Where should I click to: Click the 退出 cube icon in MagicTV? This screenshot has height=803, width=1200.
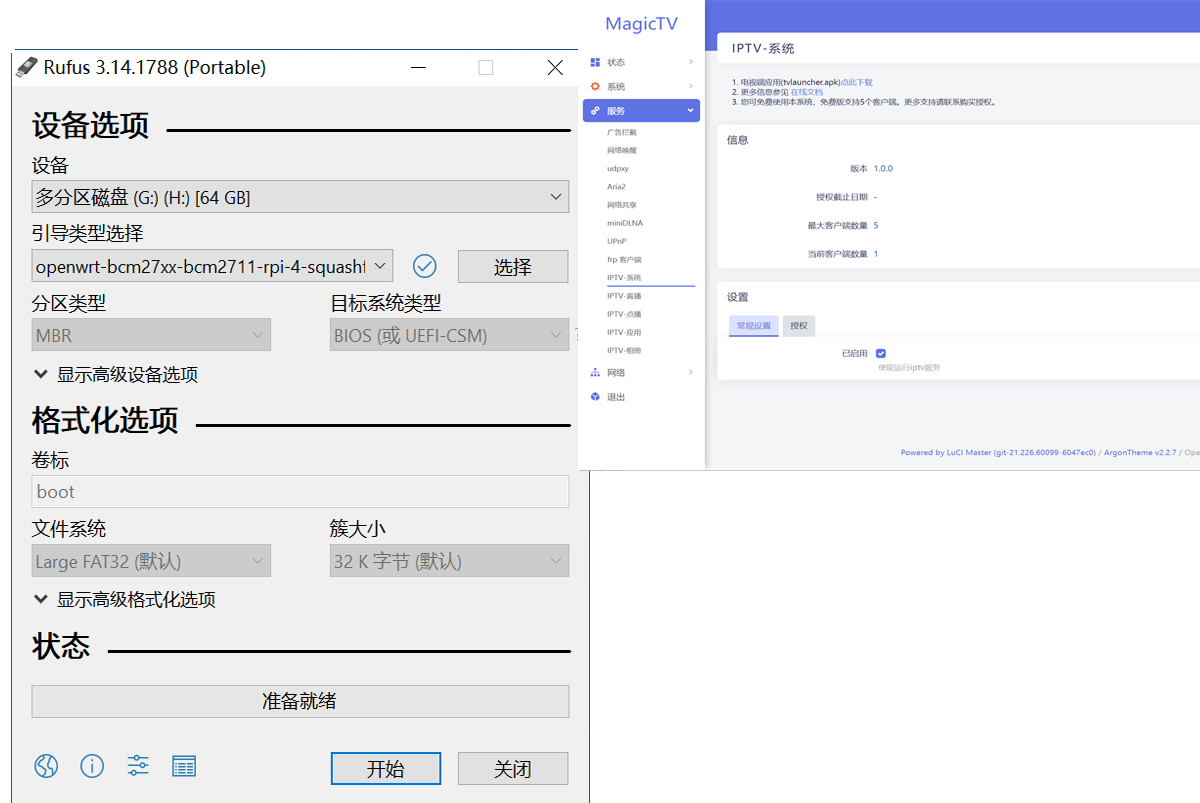pos(595,397)
